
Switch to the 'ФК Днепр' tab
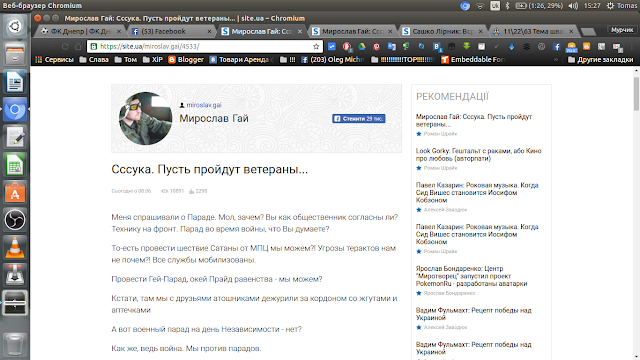[x=81, y=31]
